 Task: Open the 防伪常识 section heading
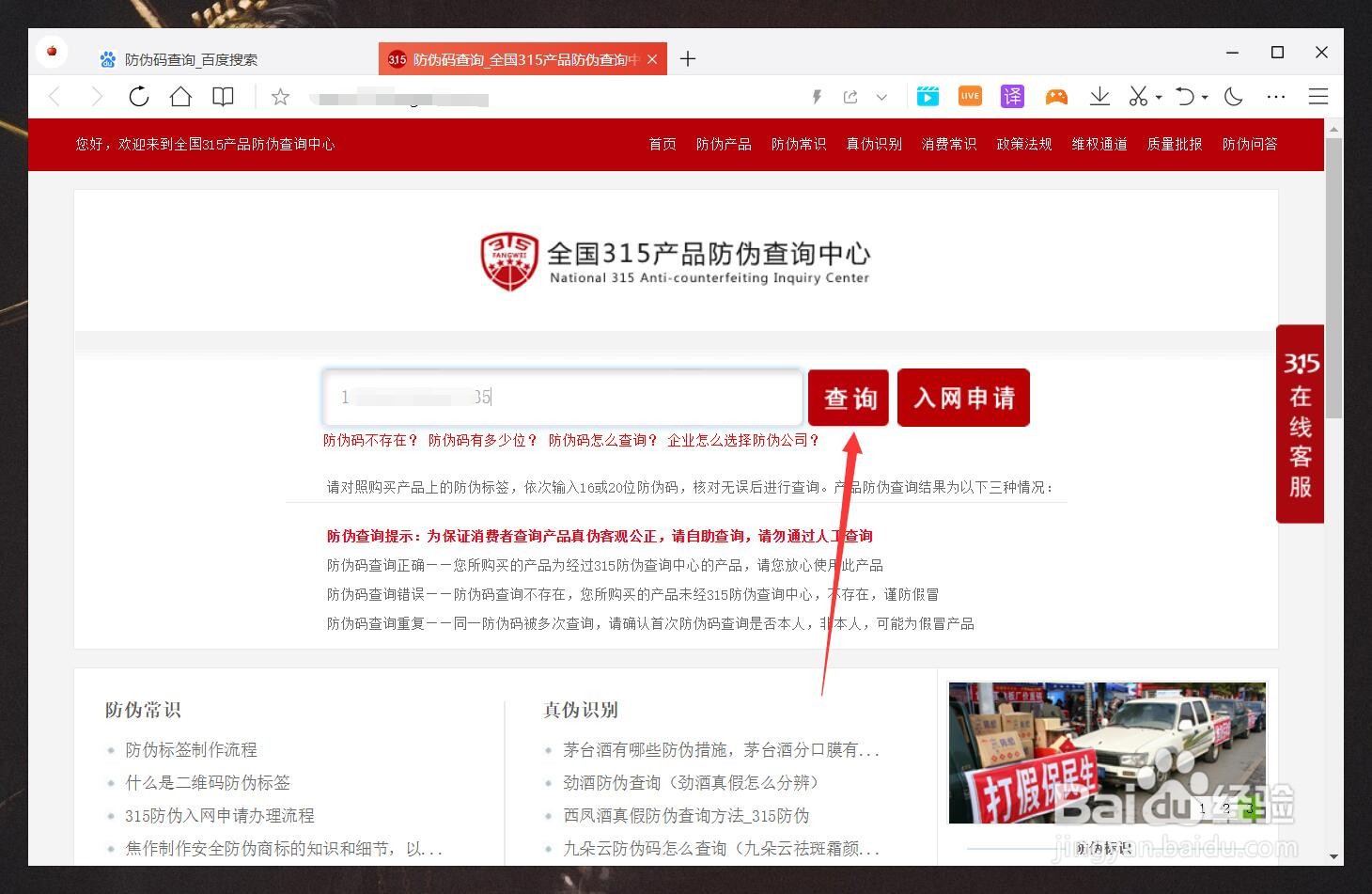143,710
